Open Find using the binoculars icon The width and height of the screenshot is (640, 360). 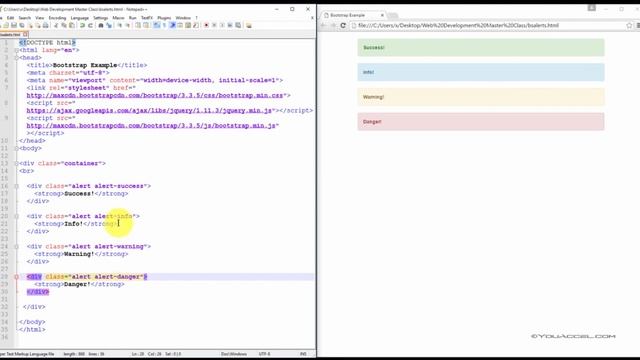click(x=100, y=25)
